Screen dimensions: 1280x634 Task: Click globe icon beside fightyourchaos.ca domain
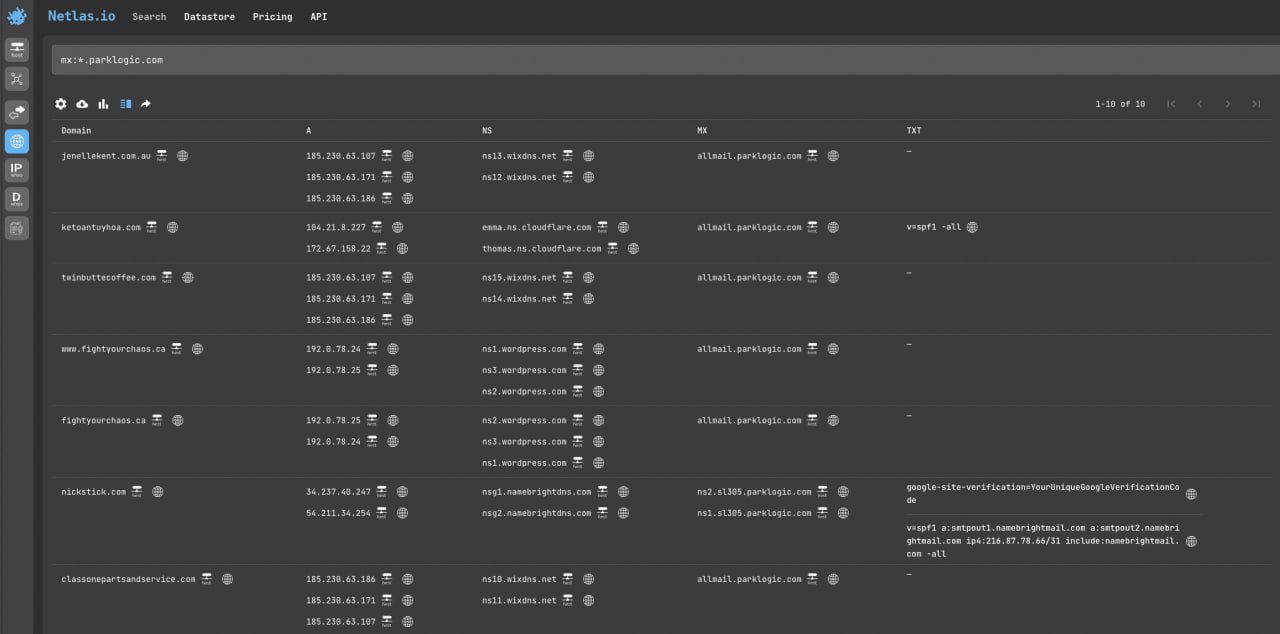pyautogui.click(x=177, y=421)
